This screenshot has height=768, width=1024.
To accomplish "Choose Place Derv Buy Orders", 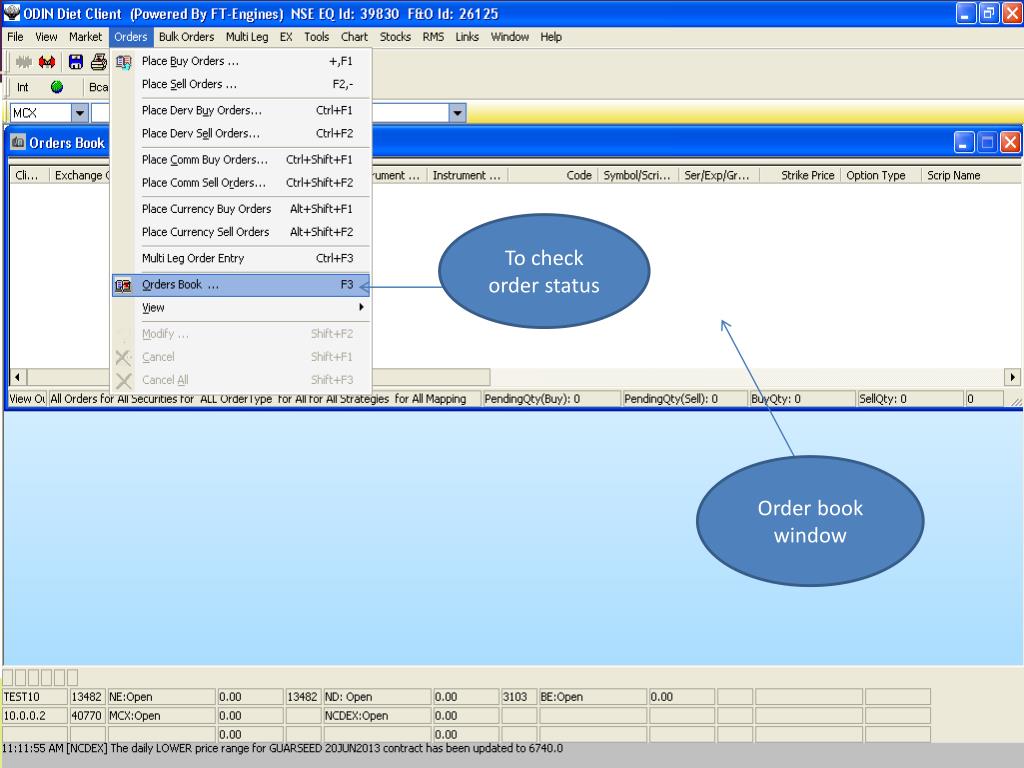I will pos(241,110).
